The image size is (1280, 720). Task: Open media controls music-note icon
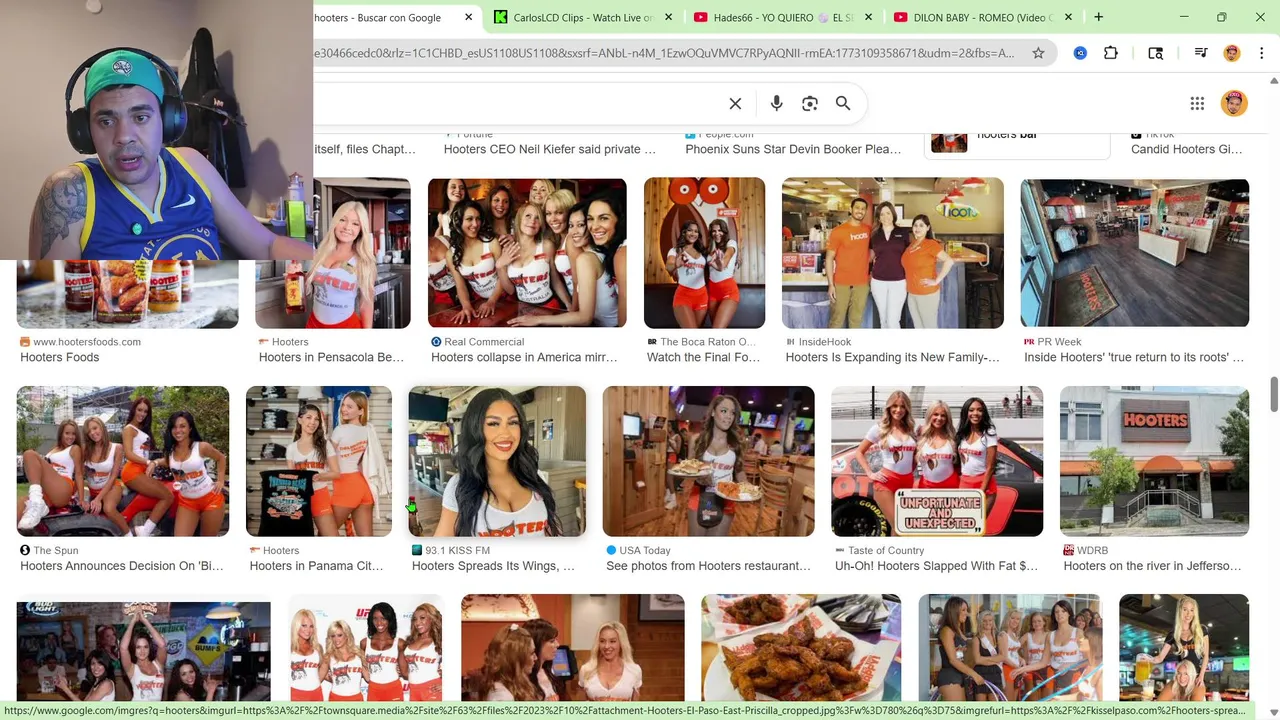click(1201, 53)
